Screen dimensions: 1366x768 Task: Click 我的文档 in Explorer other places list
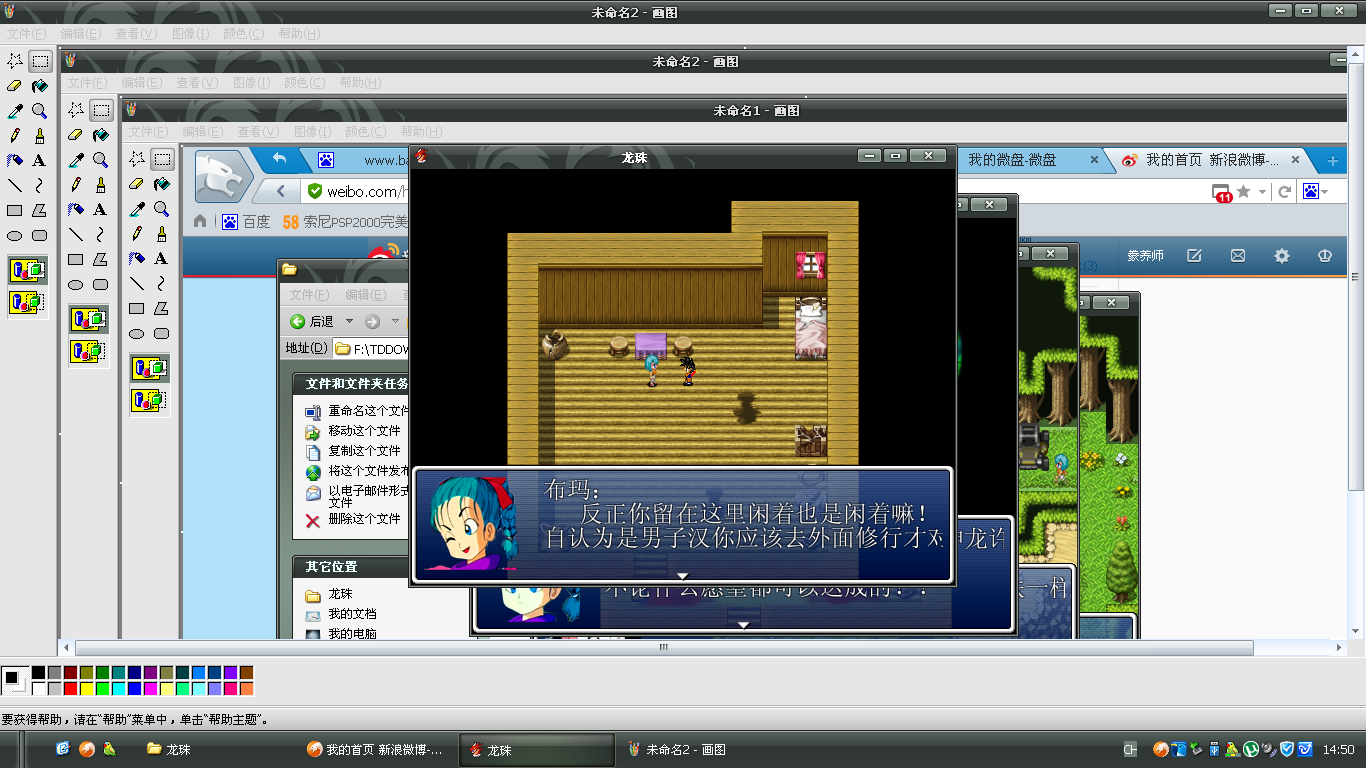(352, 614)
